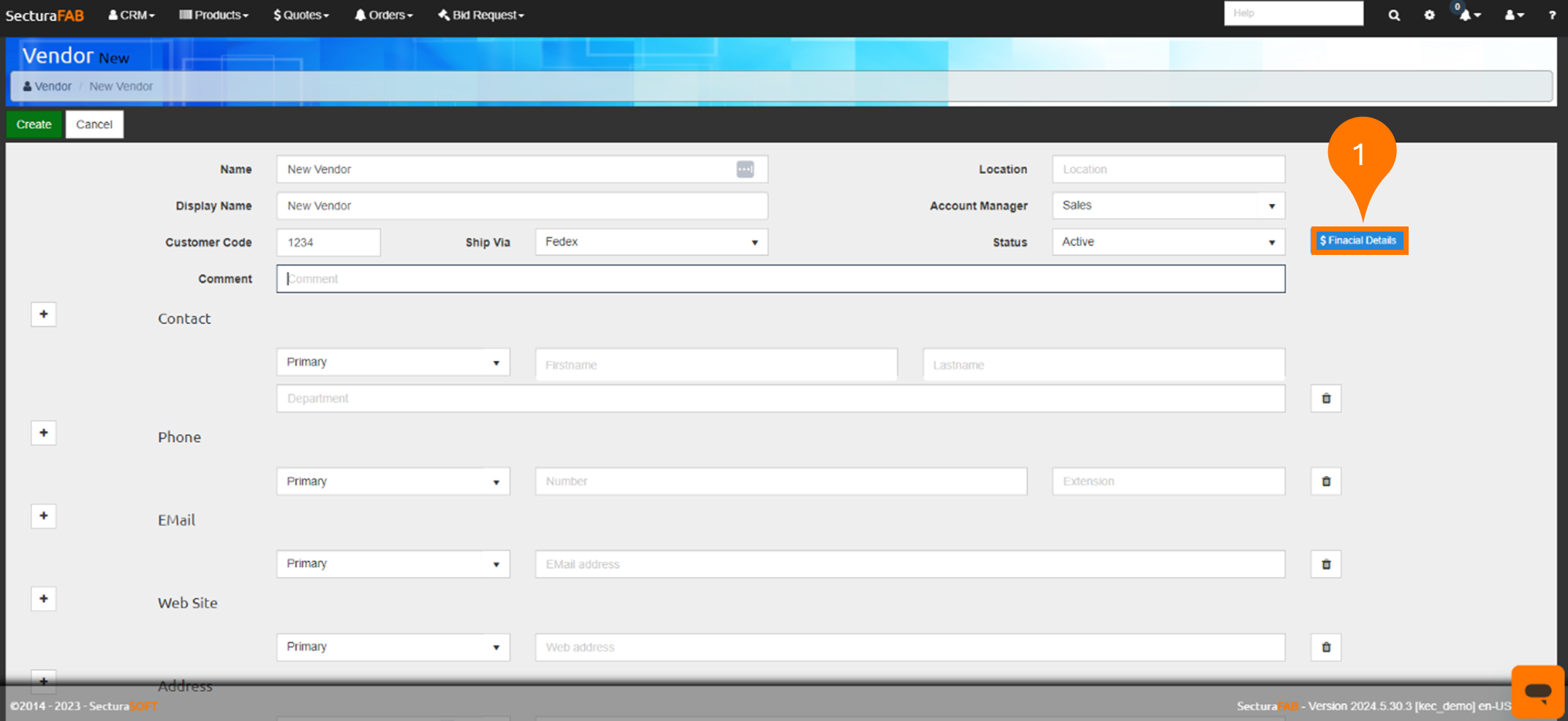Viewport: 1568px width, 721px height.
Task: Click the green Create button
Action: click(34, 124)
